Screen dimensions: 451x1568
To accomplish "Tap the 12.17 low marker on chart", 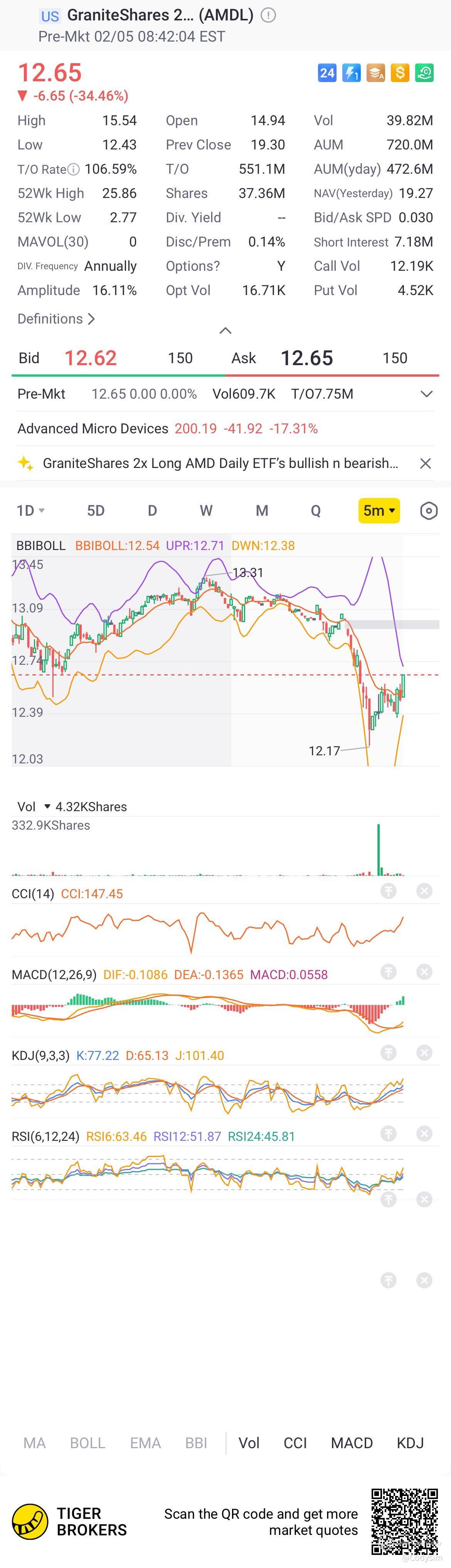I will pyautogui.click(x=324, y=751).
